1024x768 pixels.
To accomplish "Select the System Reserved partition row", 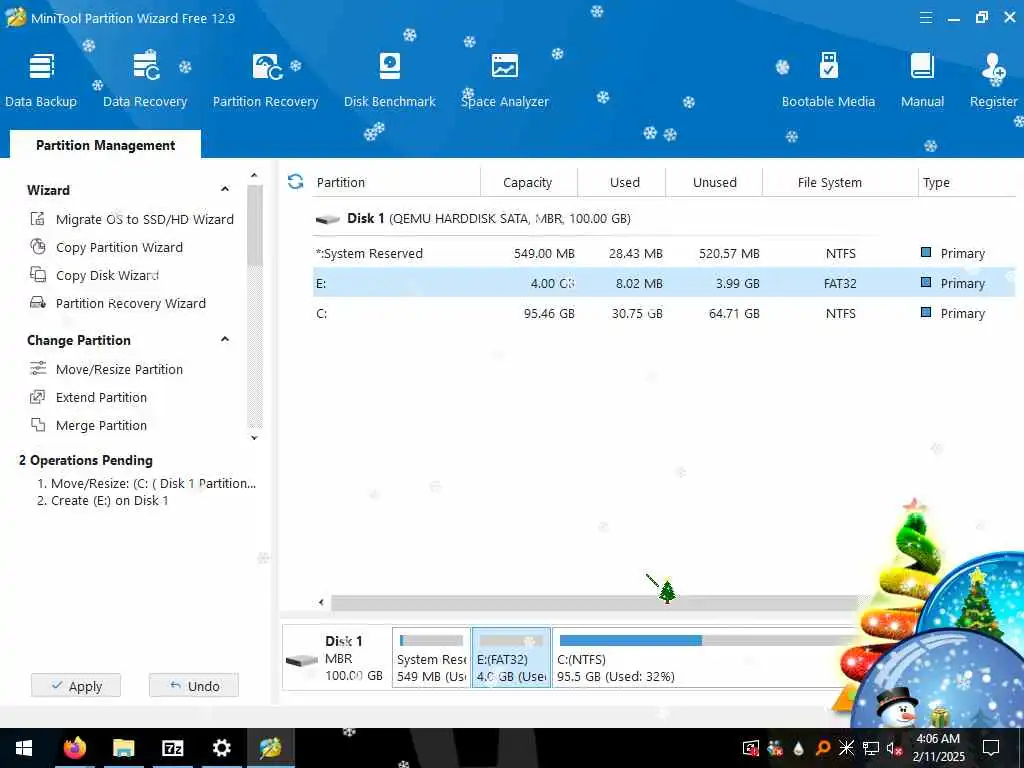I will point(664,253).
